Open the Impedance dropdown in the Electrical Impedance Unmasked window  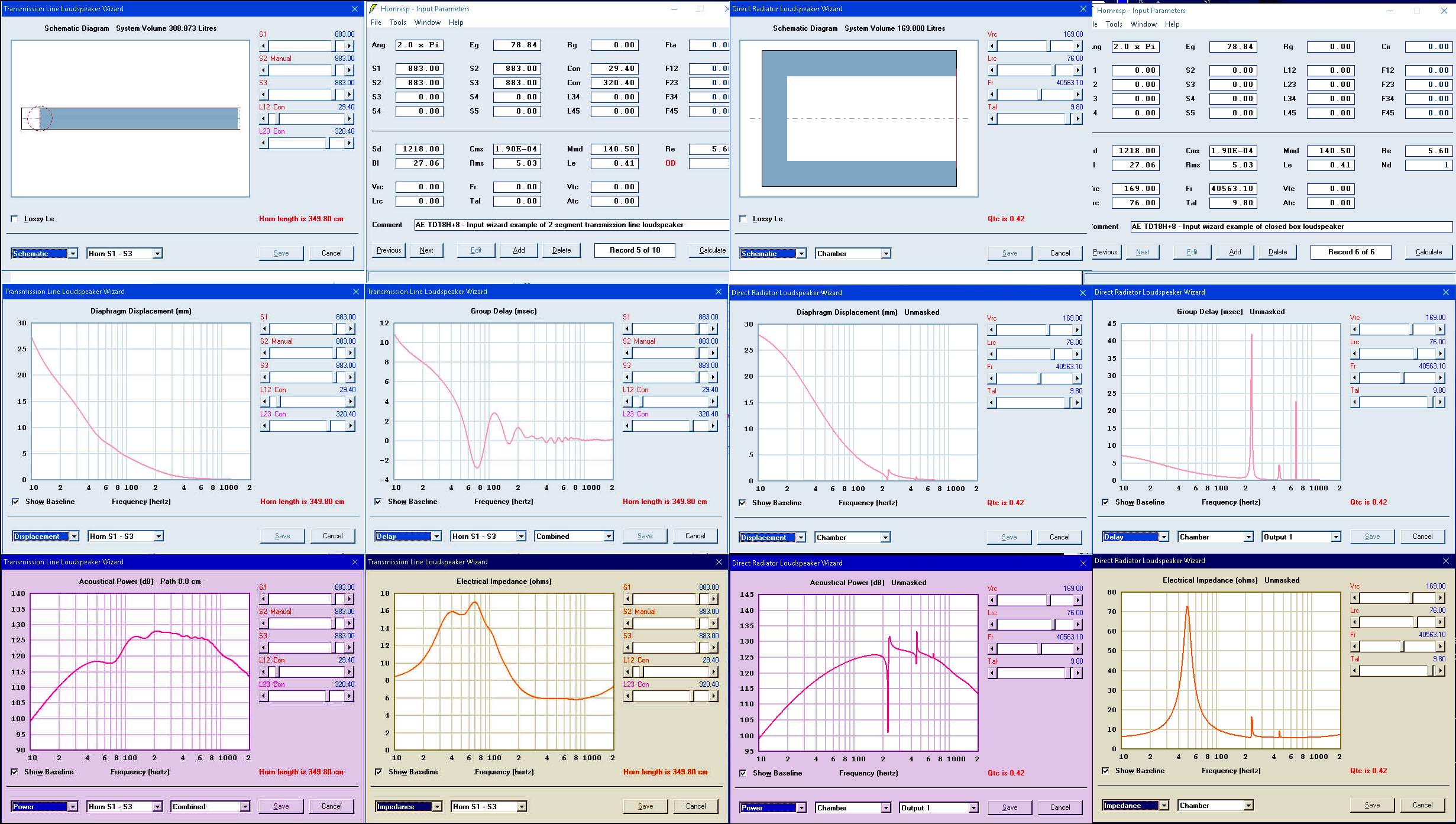pyautogui.click(x=1164, y=805)
